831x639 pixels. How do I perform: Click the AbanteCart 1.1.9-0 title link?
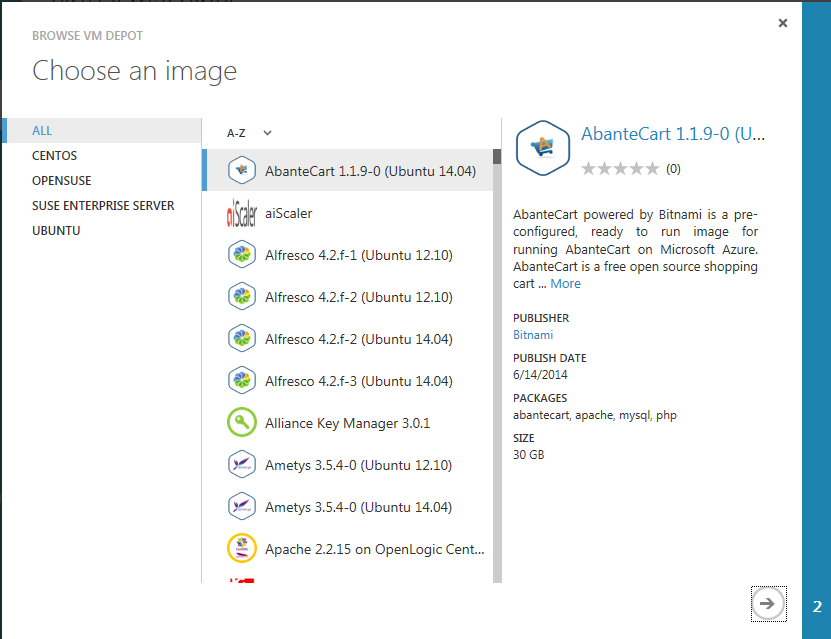click(x=673, y=135)
